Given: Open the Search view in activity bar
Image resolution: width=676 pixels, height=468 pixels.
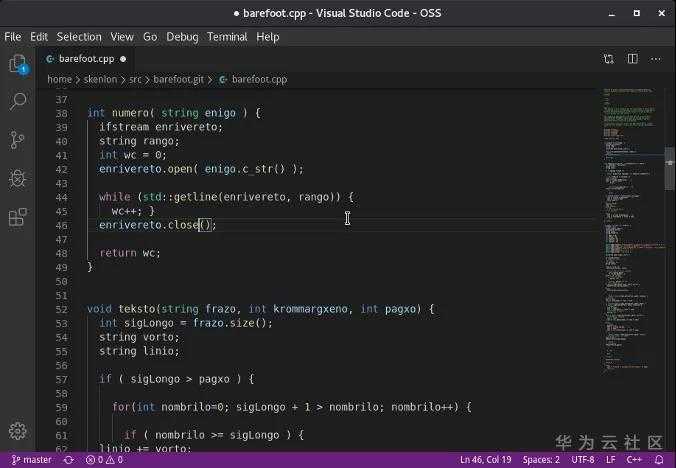Looking at the screenshot, I should point(18,102).
